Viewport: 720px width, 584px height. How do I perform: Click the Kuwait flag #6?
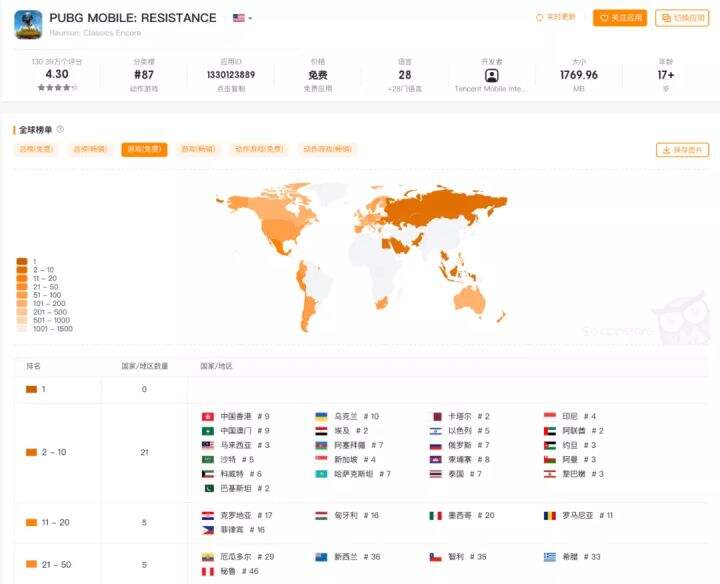click(208, 474)
